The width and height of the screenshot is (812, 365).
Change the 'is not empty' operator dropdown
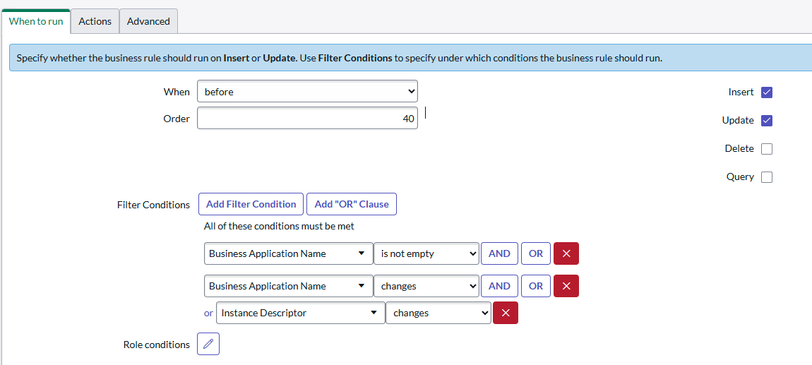click(427, 254)
